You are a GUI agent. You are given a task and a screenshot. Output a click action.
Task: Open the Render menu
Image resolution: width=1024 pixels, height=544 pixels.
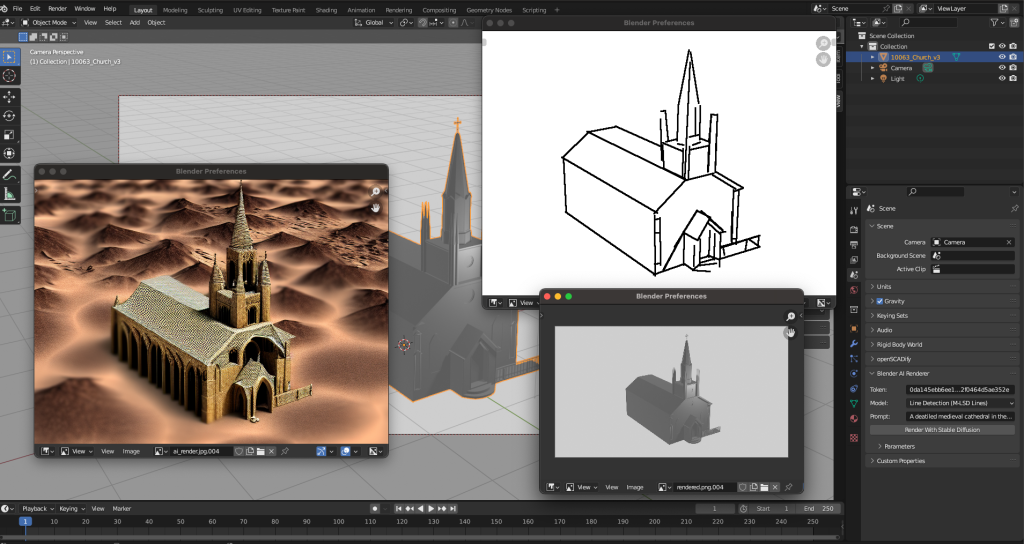pyautogui.click(x=57, y=8)
